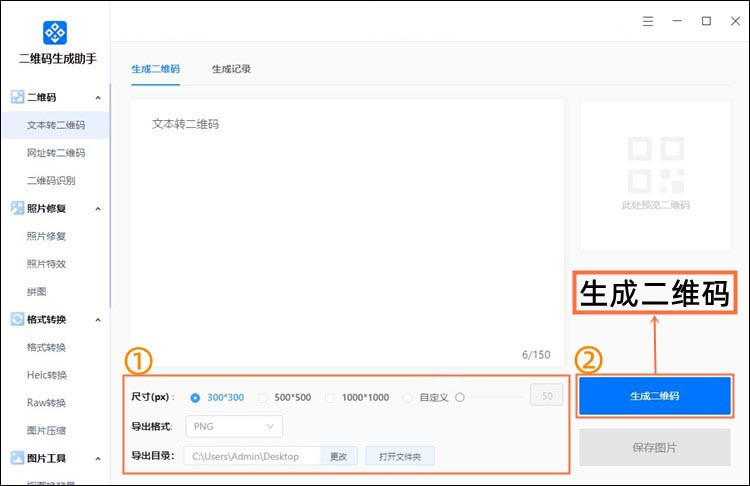
Task: Click the 二维码生成助手 app title
Action: coord(57,58)
